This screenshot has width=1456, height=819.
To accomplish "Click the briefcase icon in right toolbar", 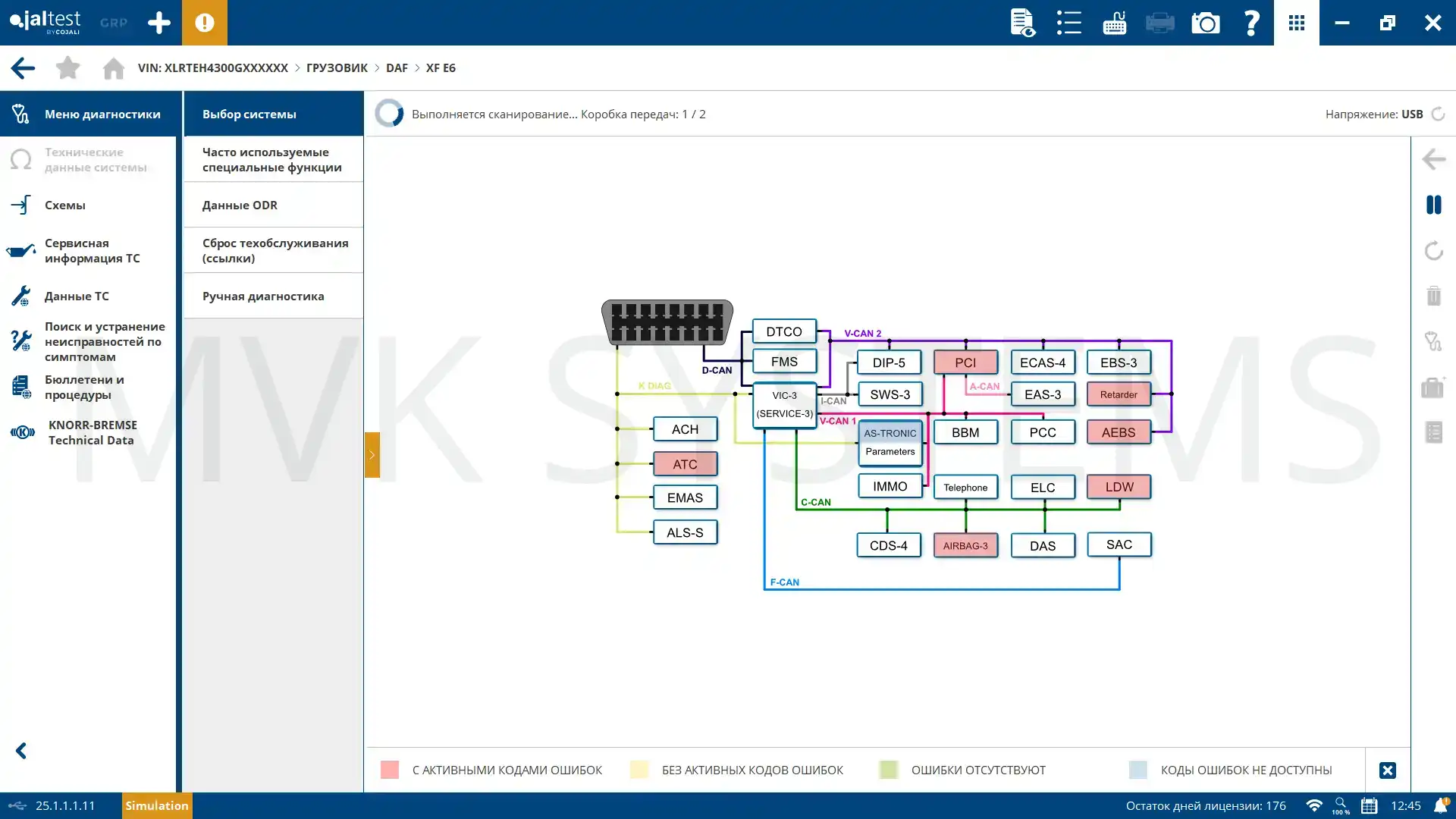I will point(1433,387).
